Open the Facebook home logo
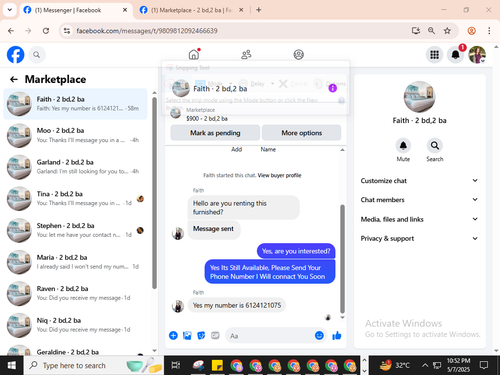Image resolution: width=500 pixels, height=375 pixels. coord(15,55)
